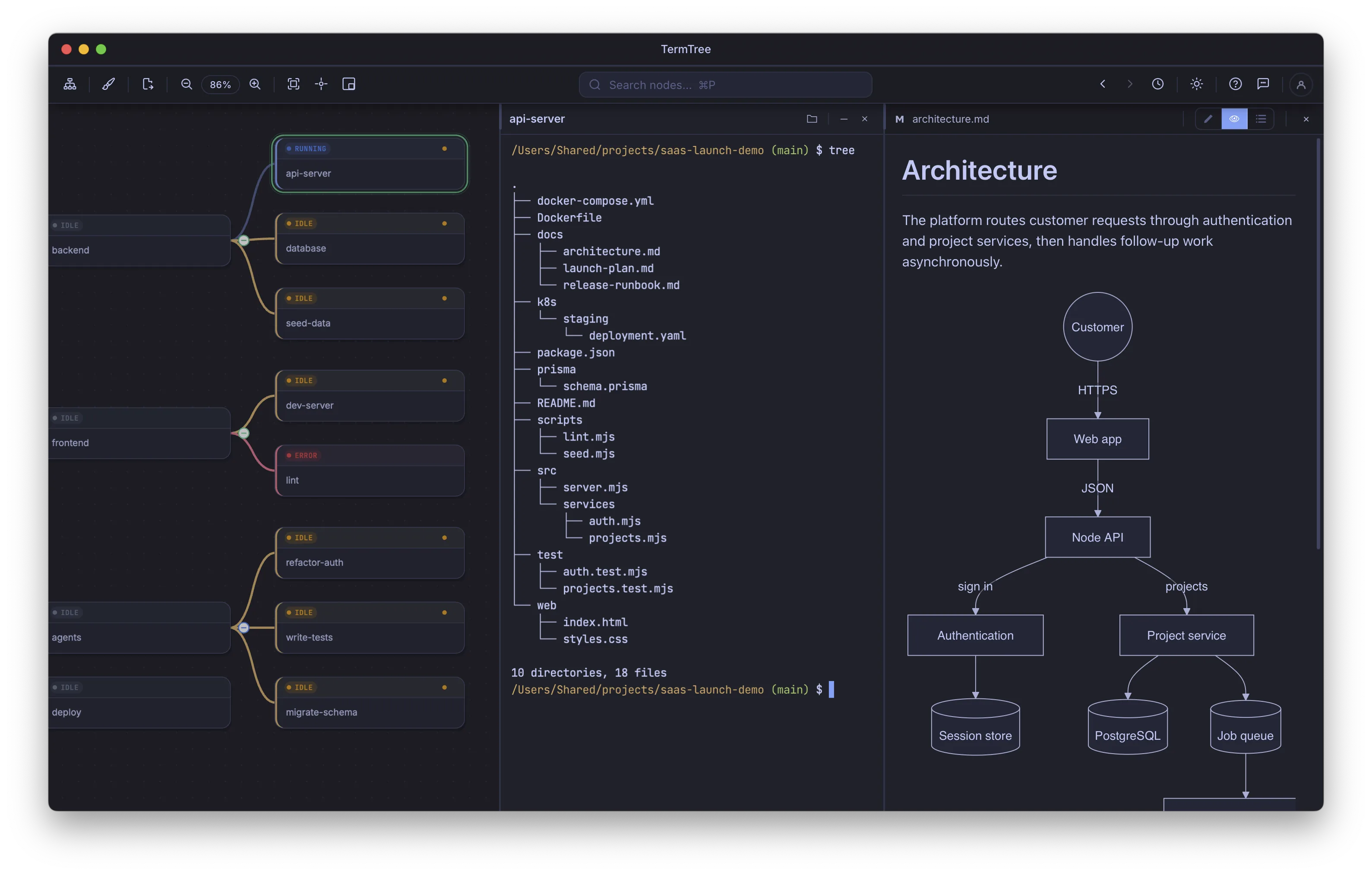
Task: Click the RUNNING status badge on api-server
Action: click(307, 148)
